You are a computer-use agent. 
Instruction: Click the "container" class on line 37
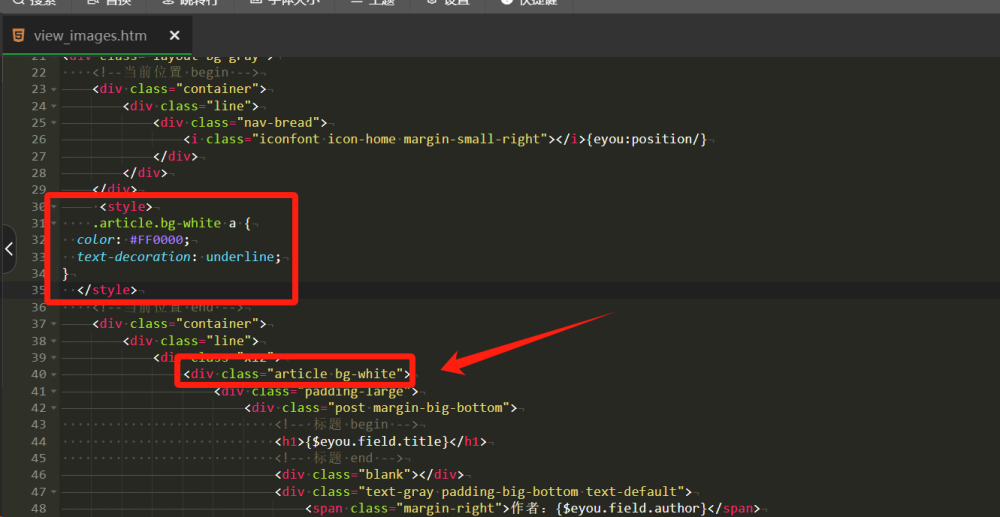click(x=217, y=324)
